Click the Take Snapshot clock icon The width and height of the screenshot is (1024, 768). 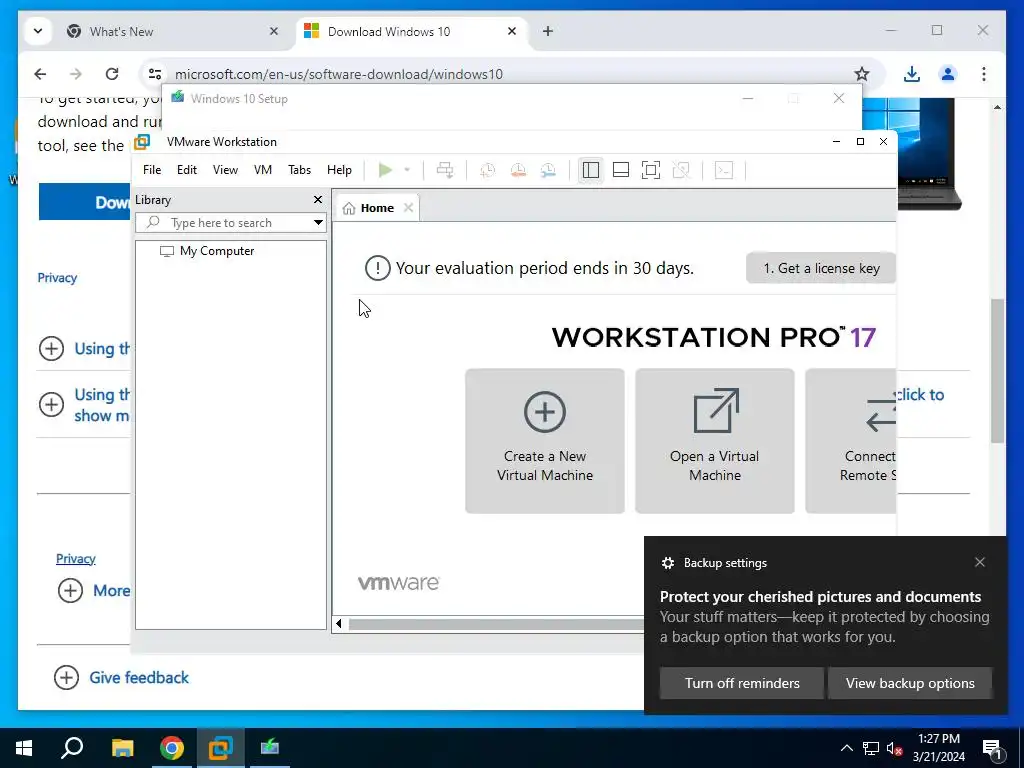487,170
